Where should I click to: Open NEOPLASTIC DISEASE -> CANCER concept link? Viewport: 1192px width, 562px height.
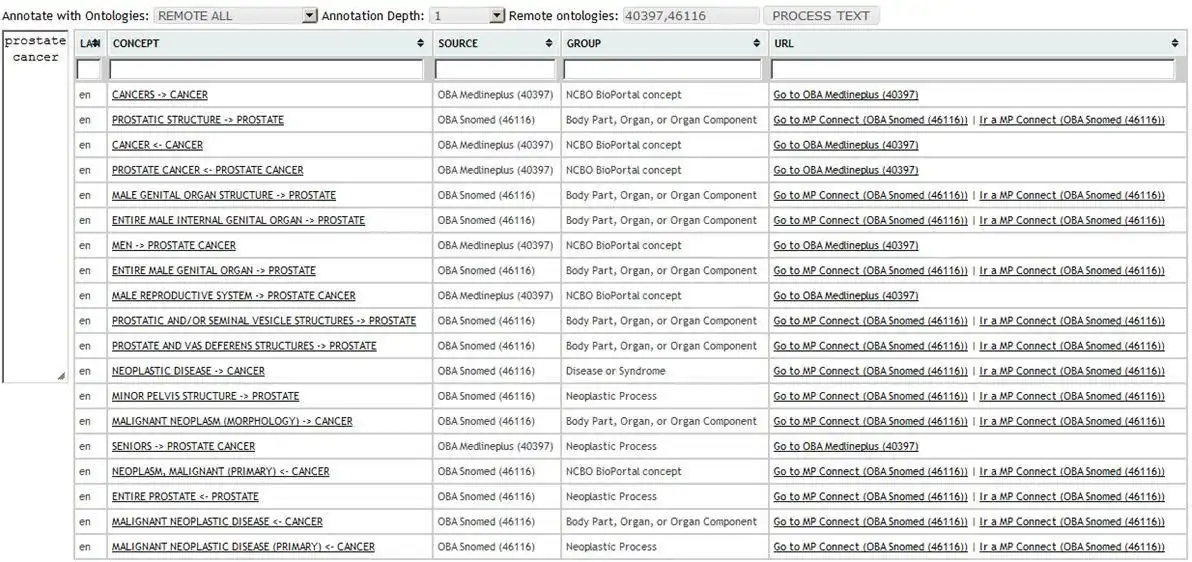tap(189, 371)
